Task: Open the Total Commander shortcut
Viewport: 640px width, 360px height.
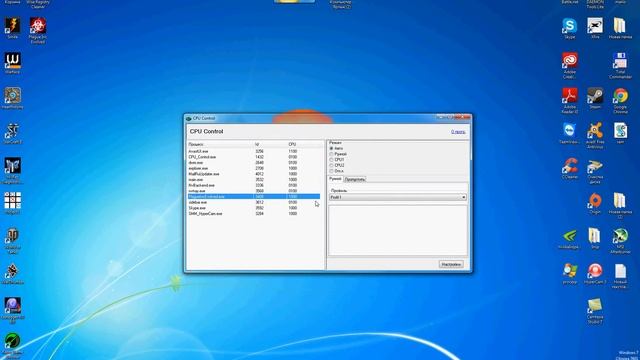Action: coord(620,64)
